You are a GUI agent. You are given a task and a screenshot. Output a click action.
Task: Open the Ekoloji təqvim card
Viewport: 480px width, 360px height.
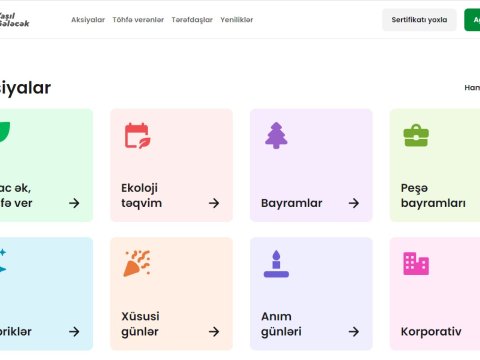(x=171, y=165)
